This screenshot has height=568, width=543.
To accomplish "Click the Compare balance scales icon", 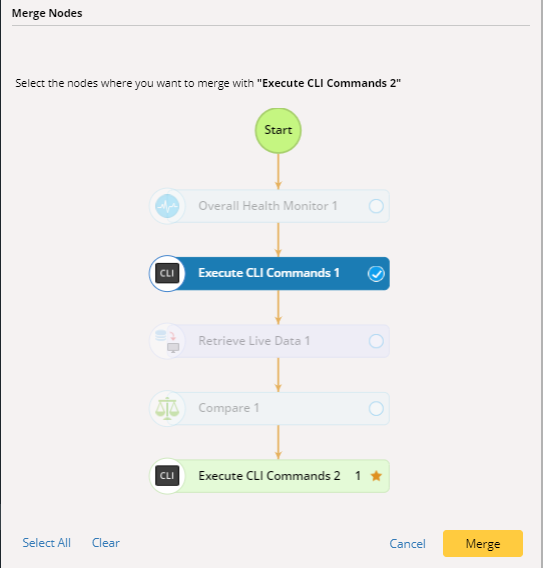I will pyautogui.click(x=167, y=408).
